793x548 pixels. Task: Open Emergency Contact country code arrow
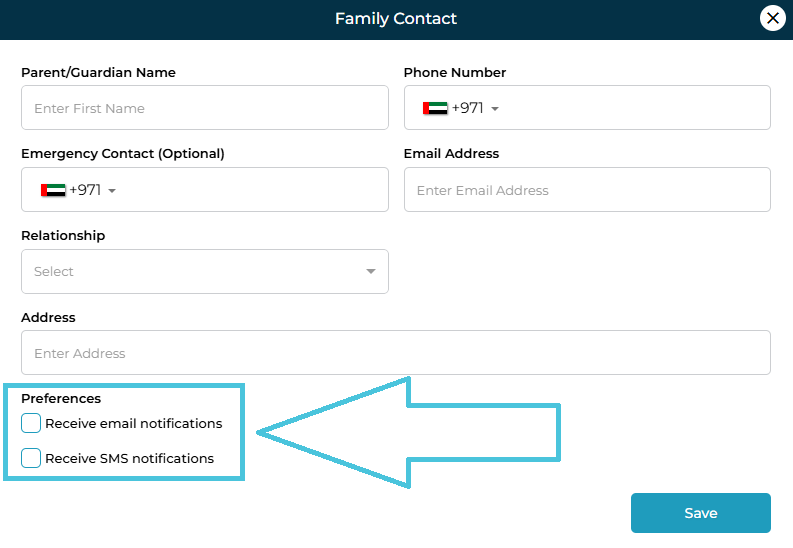click(x=112, y=191)
